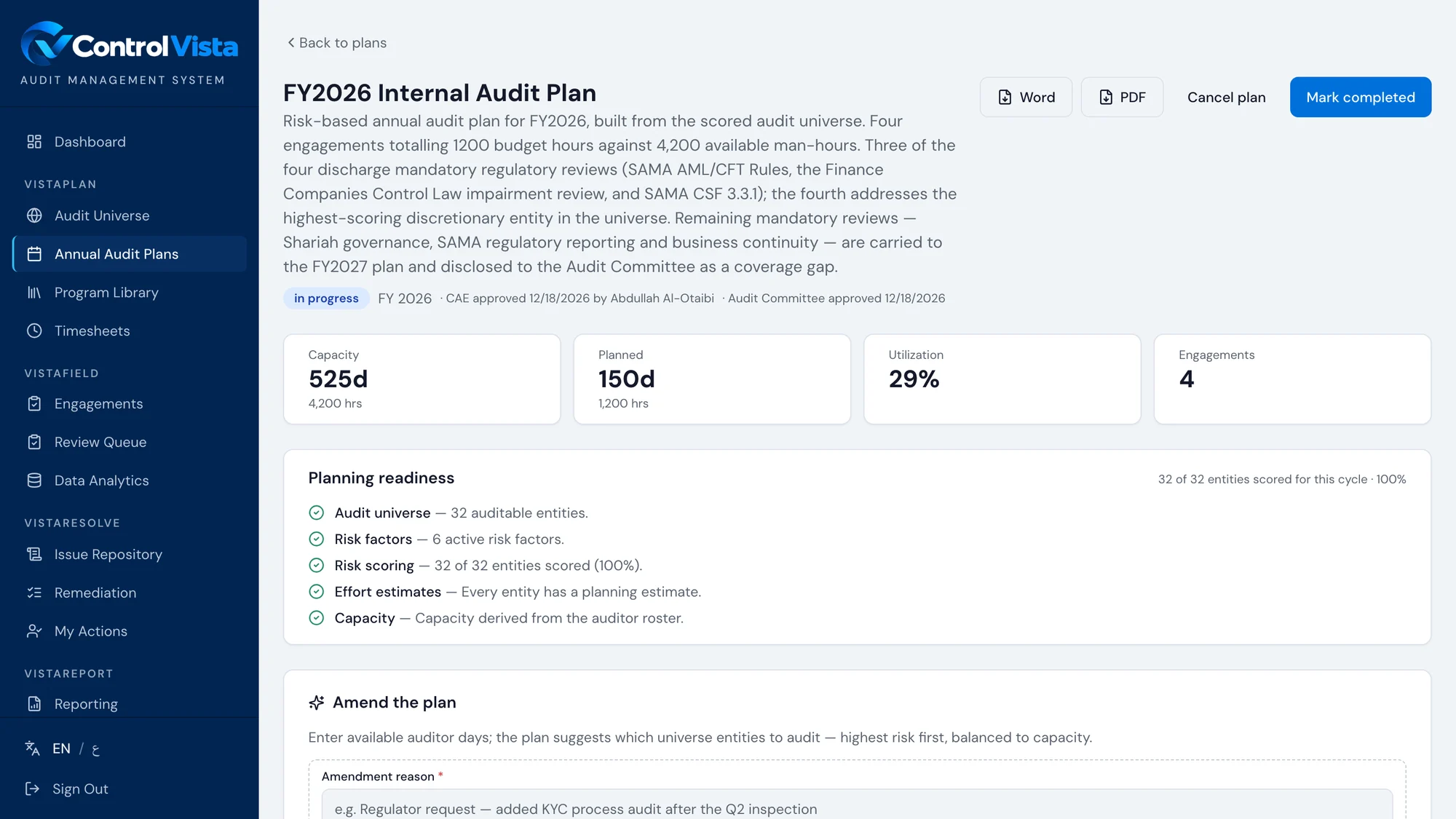Click Cancel plan
This screenshot has width=1456, height=819.
tap(1226, 97)
